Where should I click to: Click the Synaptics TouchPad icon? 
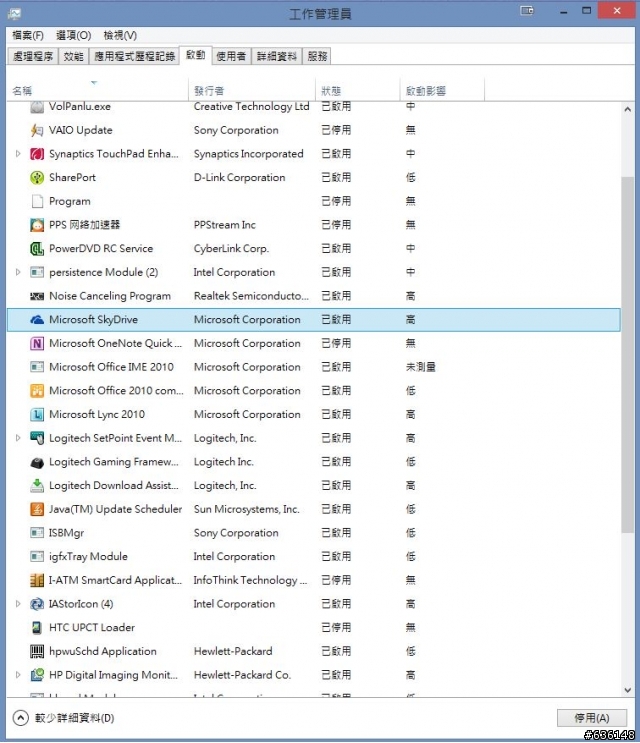(x=37, y=154)
